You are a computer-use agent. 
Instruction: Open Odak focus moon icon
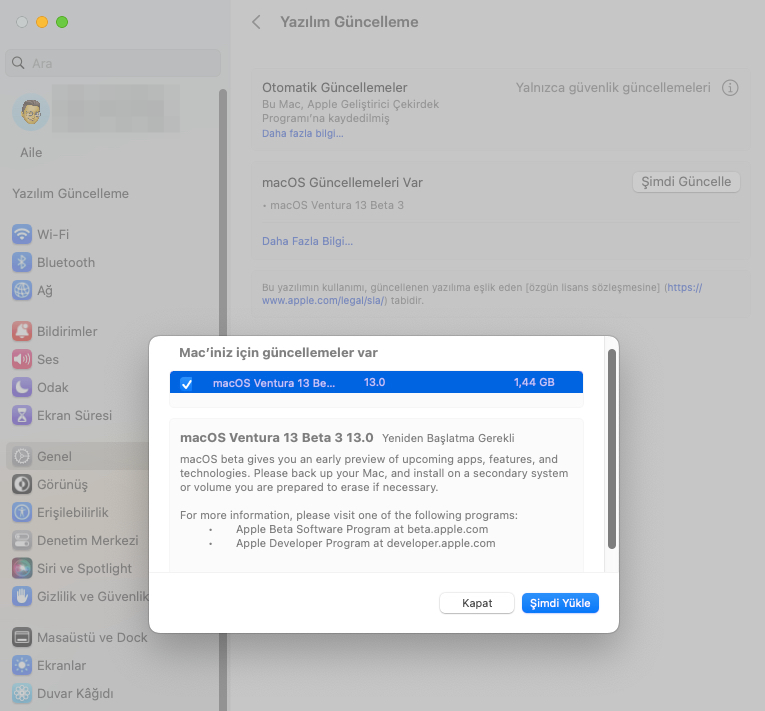pyautogui.click(x=22, y=387)
